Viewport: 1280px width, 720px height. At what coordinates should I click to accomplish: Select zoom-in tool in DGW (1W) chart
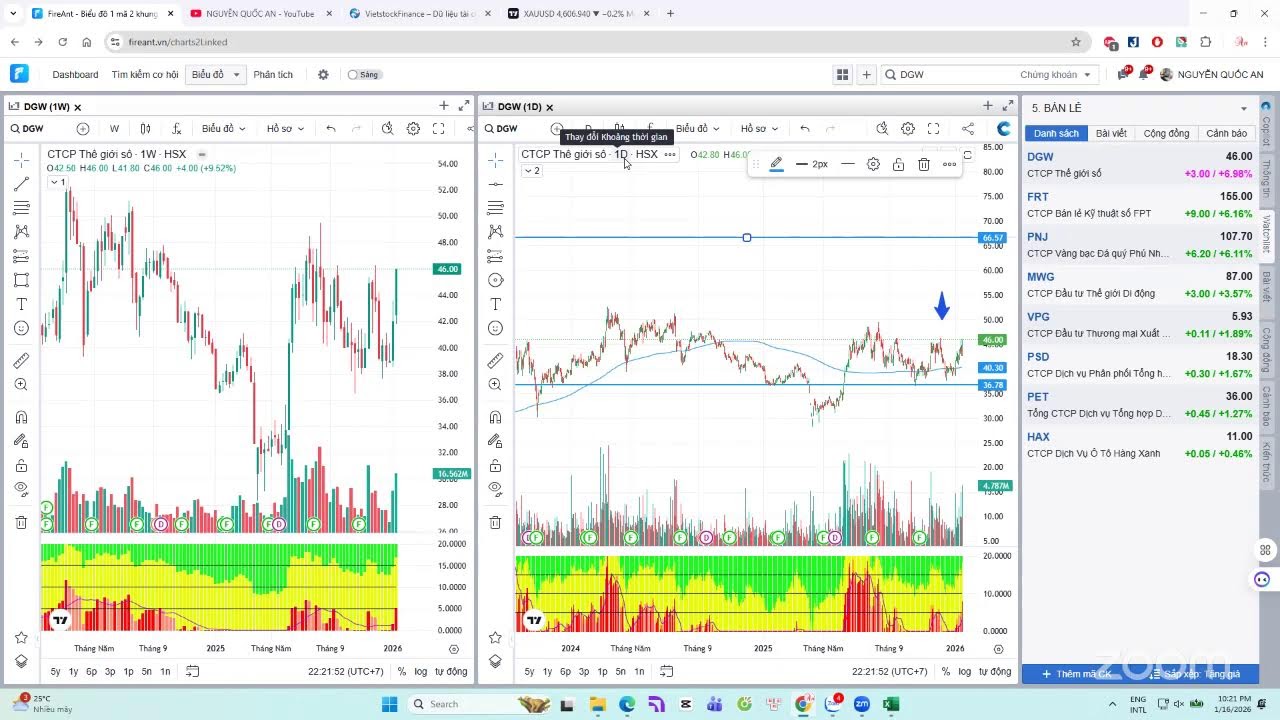pyautogui.click(x=21, y=384)
